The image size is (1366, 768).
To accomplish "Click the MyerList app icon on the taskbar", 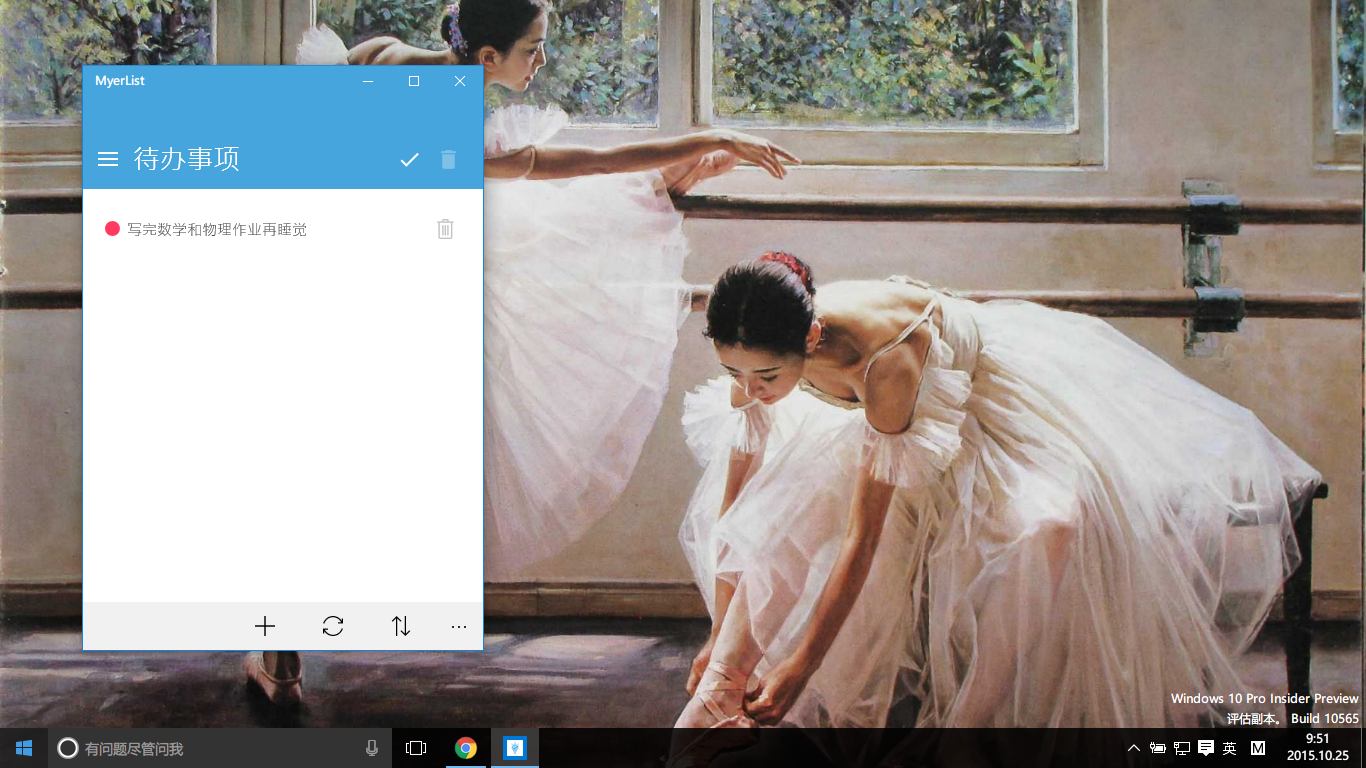I will pyautogui.click(x=515, y=748).
